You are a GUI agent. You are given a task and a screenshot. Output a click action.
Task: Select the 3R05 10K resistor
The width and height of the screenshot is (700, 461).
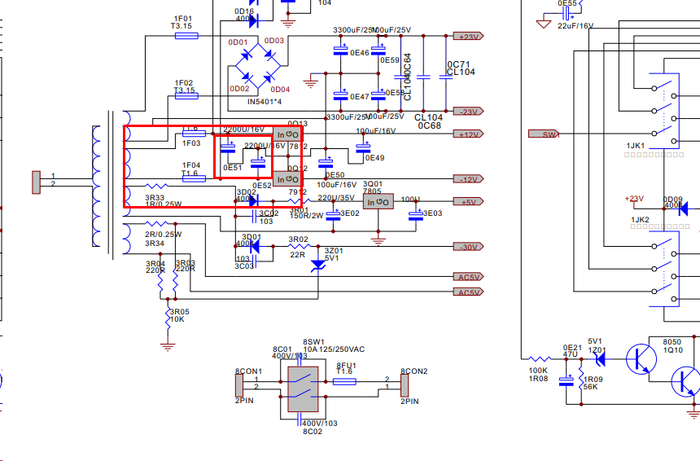168,318
